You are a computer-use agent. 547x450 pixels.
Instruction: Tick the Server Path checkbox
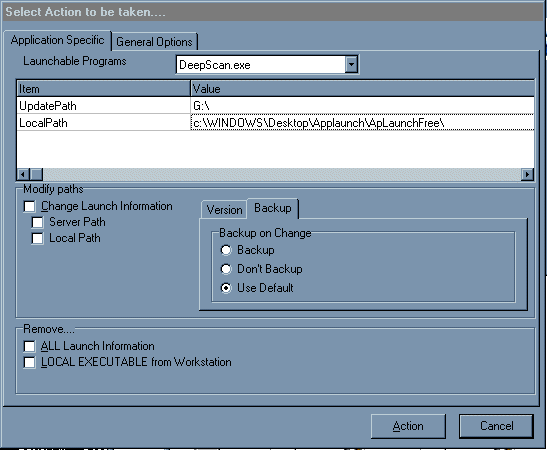pos(37,222)
